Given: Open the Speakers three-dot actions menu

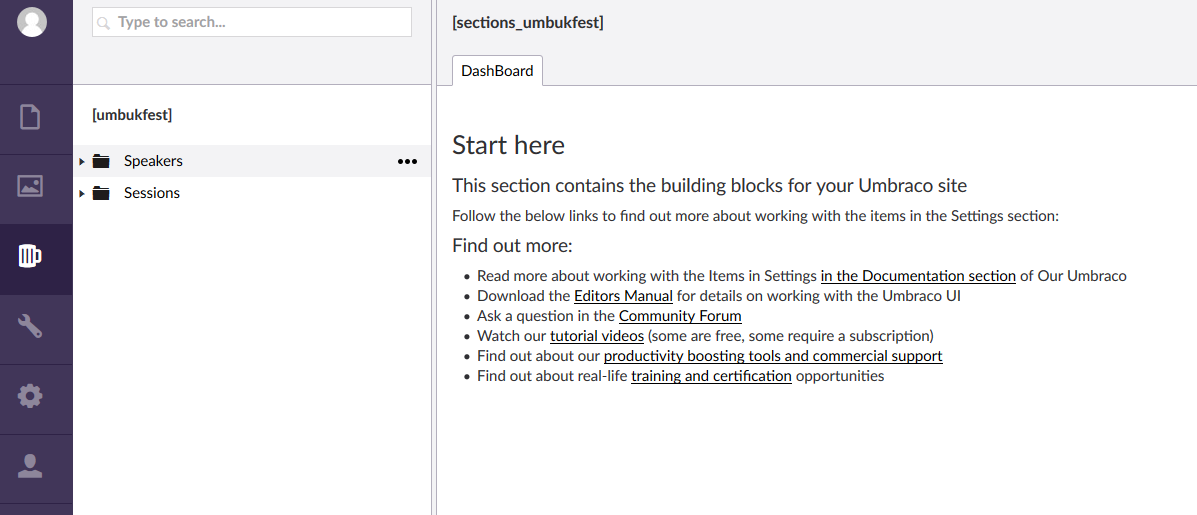Looking at the screenshot, I should coord(408,161).
